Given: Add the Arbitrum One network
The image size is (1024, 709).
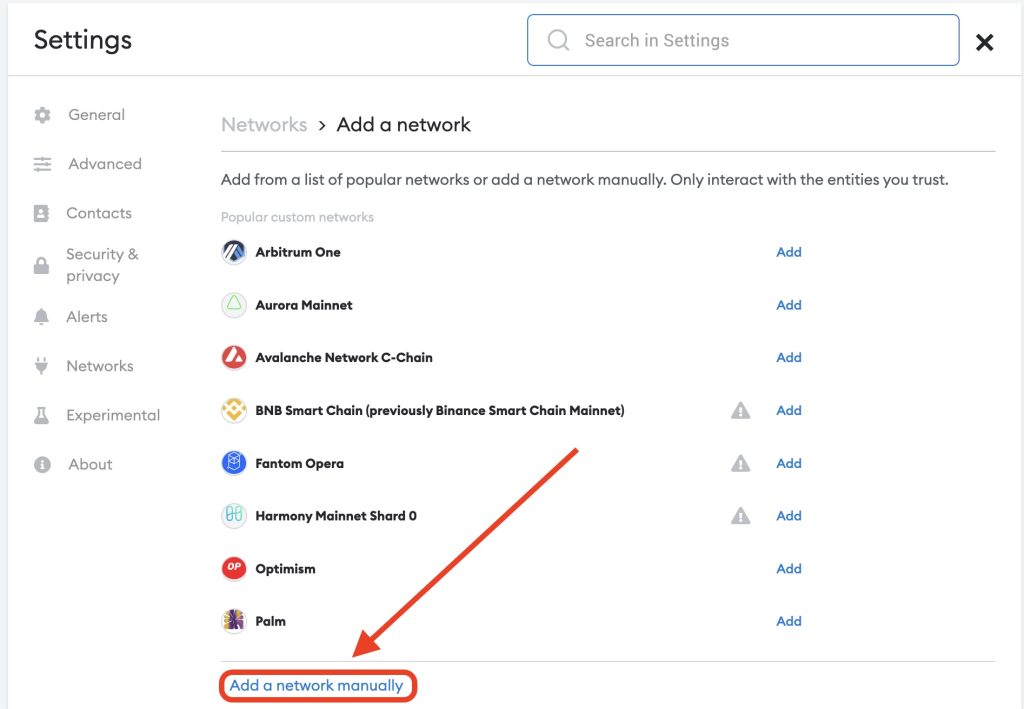Looking at the screenshot, I should (x=789, y=252).
